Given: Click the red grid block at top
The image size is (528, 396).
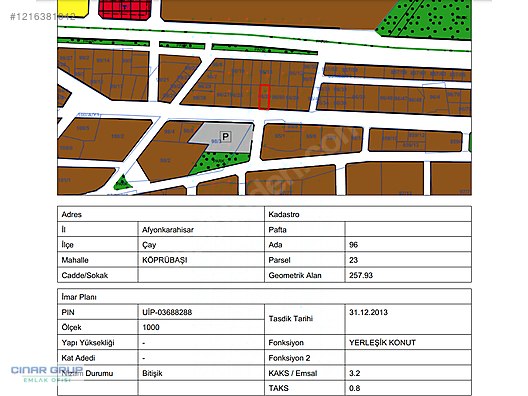Looking at the screenshot, I should (125, 9).
